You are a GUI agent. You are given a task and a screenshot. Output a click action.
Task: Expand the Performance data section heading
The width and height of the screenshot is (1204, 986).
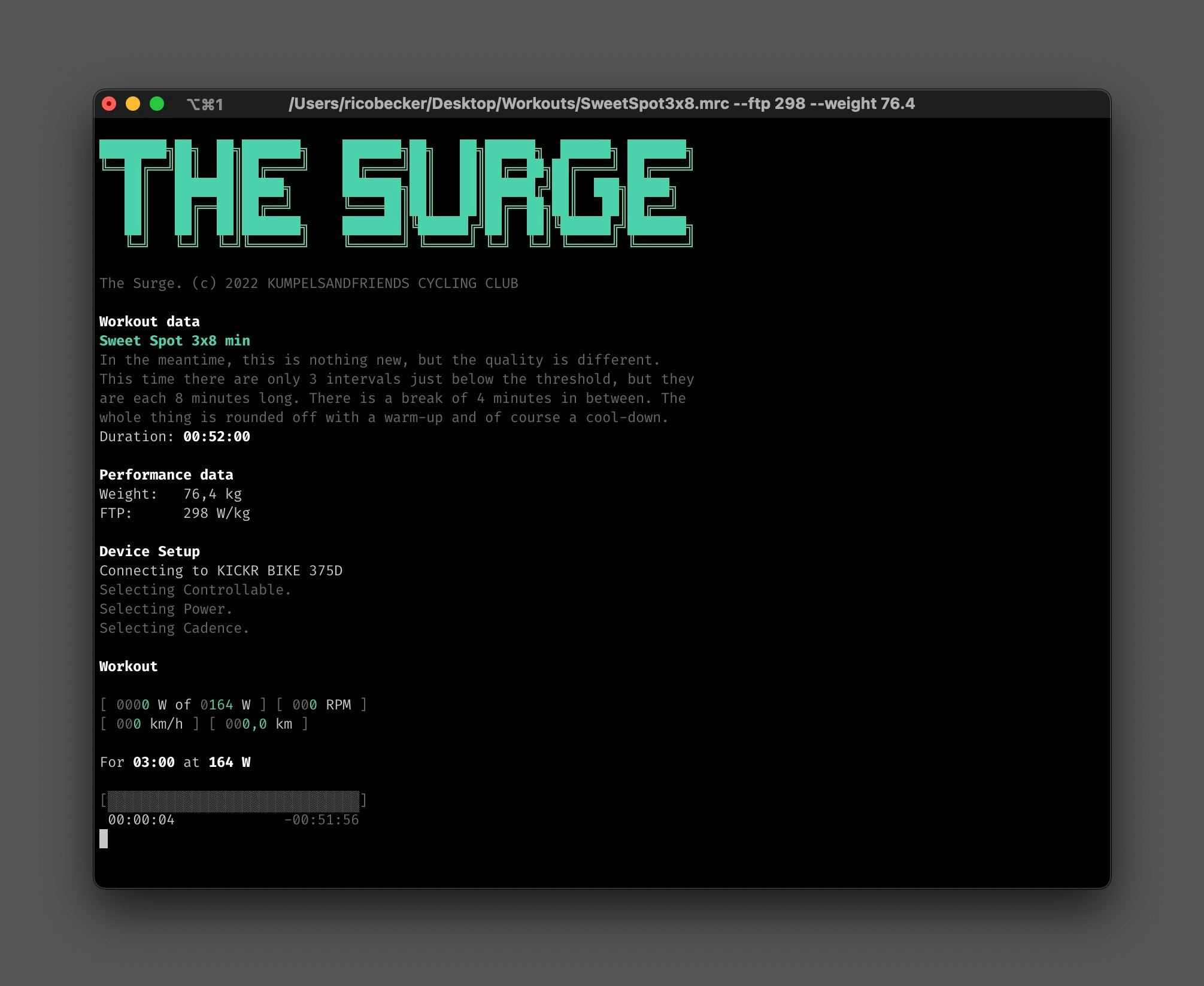coord(166,474)
